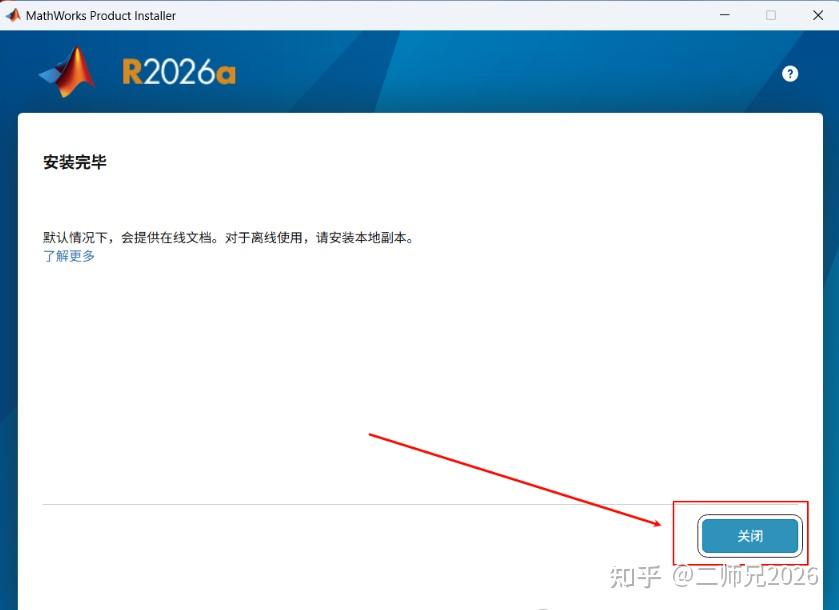Click the MathWorks icon in the title bar
This screenshot has height=610, width=839.
click(x=13, y=16)
